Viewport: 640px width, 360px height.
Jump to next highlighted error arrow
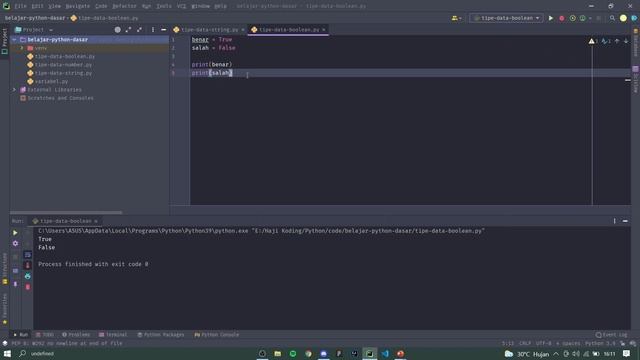626,41
